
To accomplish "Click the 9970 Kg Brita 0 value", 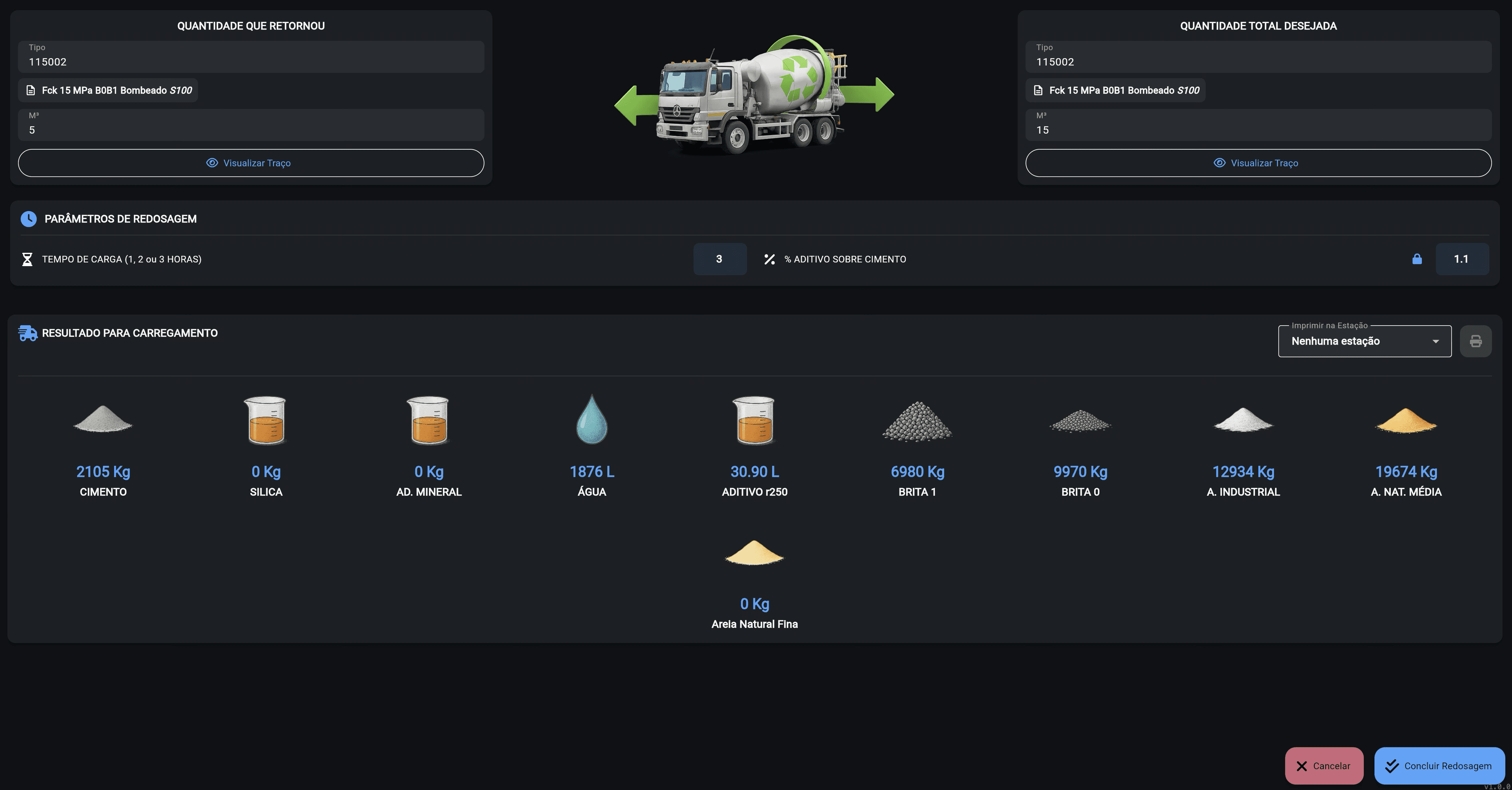I will (1080, 471).
